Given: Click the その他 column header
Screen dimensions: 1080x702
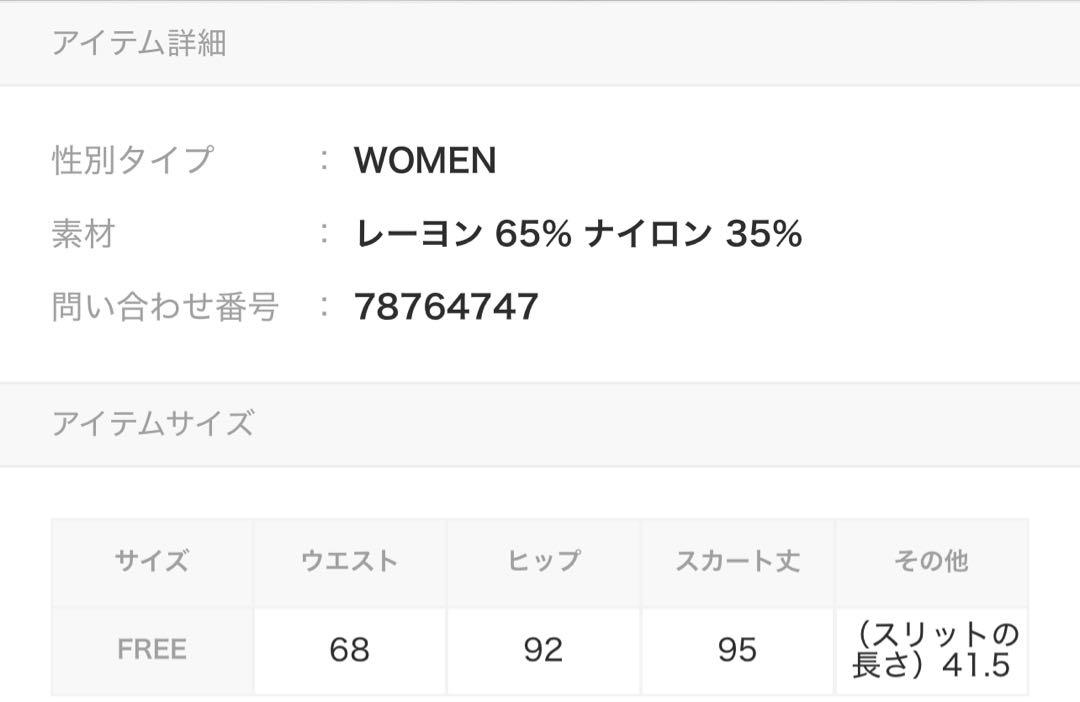Looking at the screenshot, I should pos(931,561).
